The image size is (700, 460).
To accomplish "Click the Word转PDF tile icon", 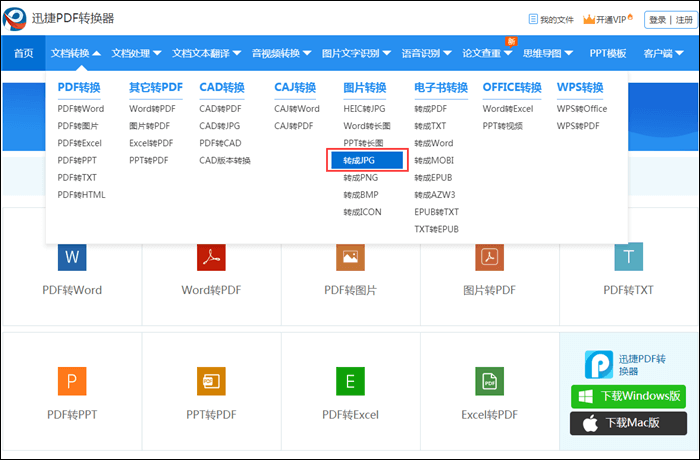I will point(211,257).
